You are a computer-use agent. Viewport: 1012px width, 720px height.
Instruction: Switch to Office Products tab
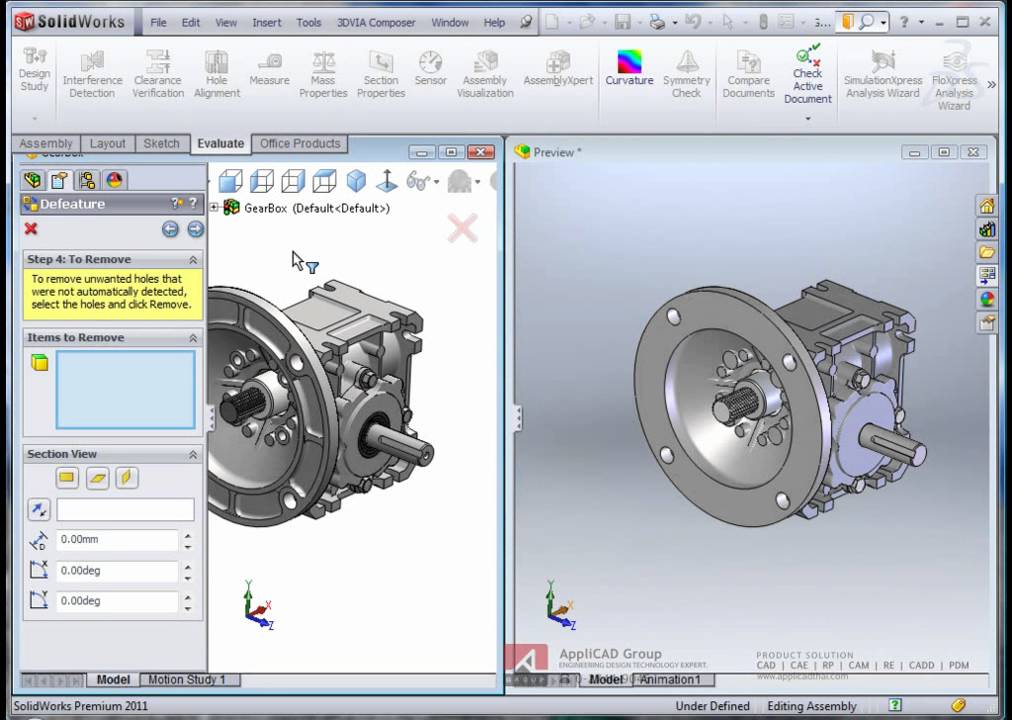[300, 143]
